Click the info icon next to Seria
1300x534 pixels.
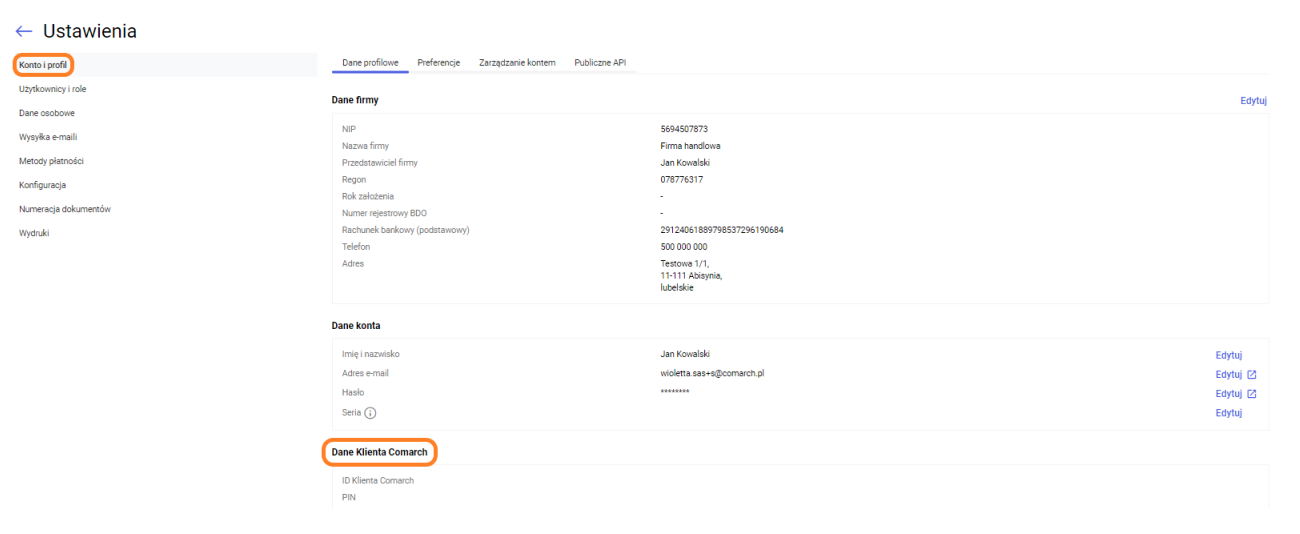(370, 413)
